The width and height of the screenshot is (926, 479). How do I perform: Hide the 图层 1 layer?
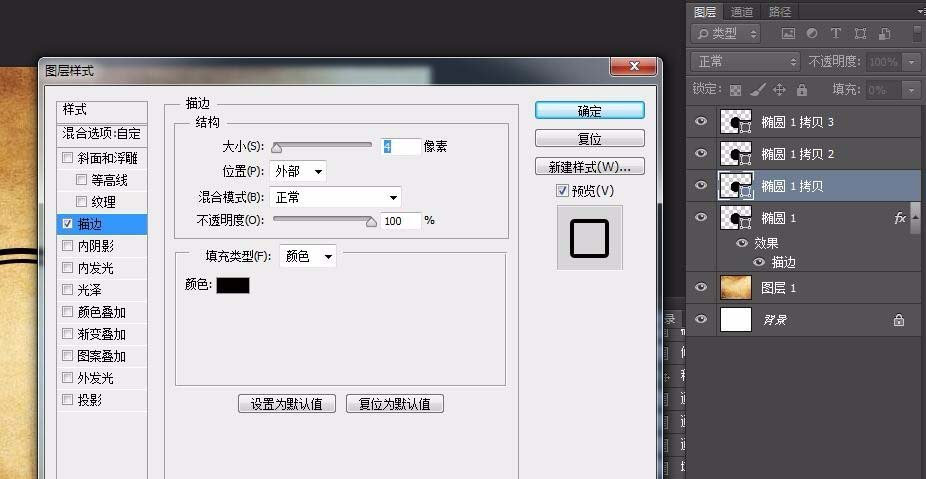tap(701, 287)
